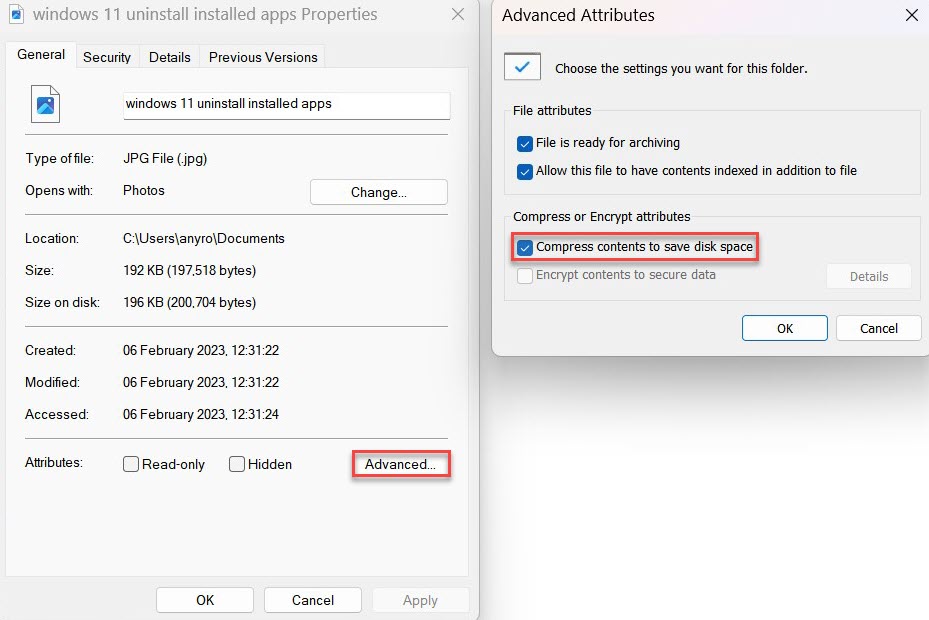Click the Modified date value
This screenshot has height=620, width=929.
[x=201, y=382]
